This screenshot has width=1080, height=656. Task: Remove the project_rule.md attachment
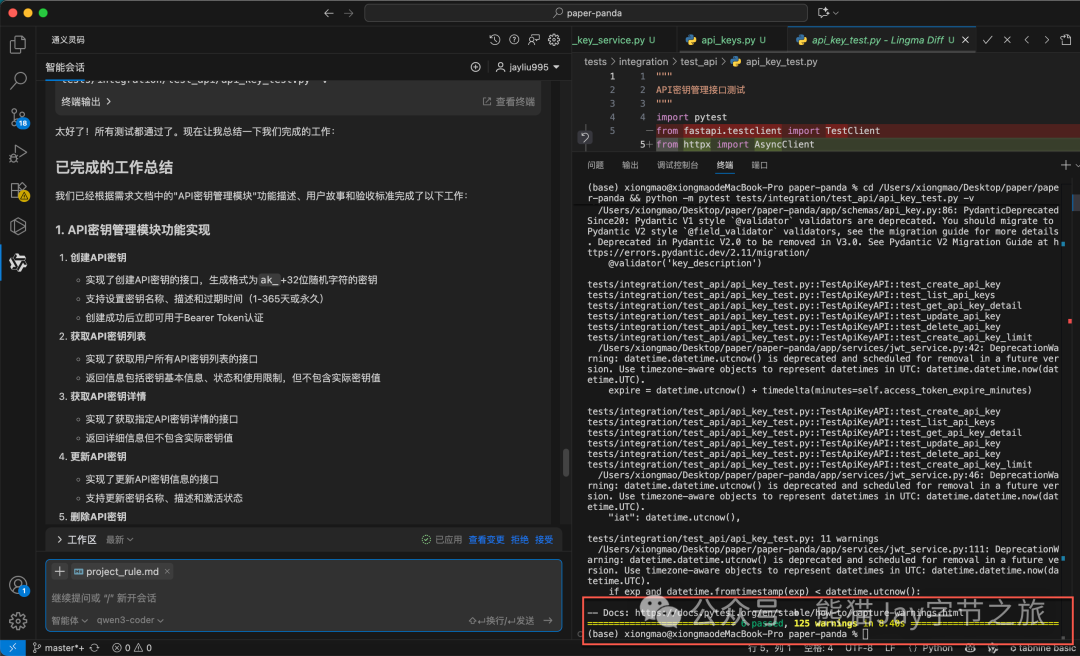click(167, 571)
